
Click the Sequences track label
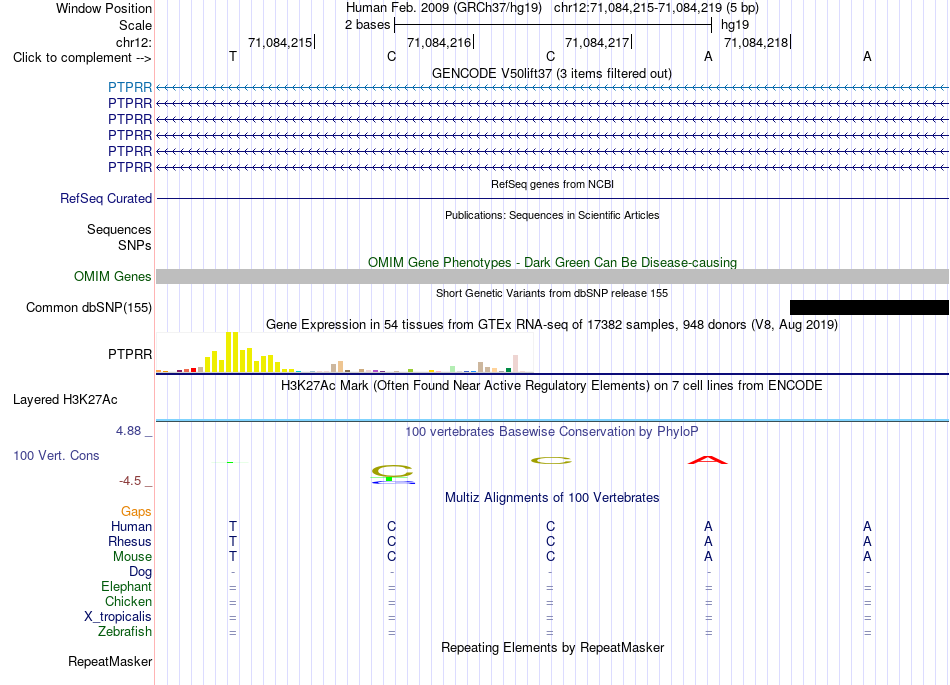119,230
